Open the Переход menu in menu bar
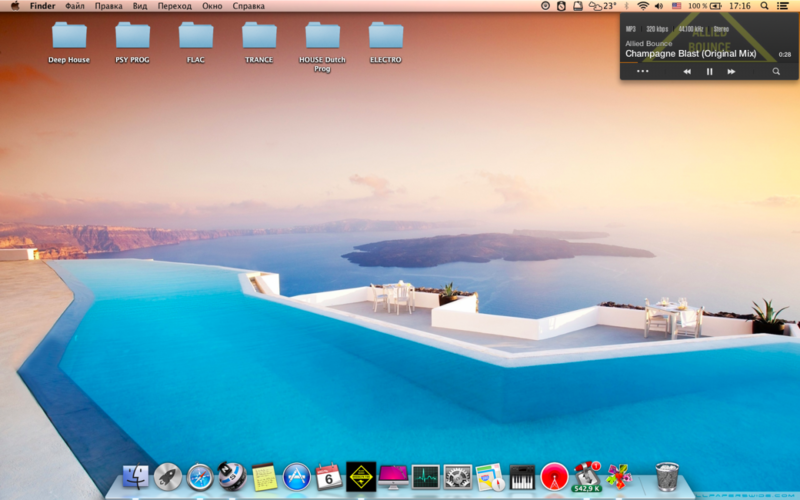800x500 pixels. tap(174, 6)
